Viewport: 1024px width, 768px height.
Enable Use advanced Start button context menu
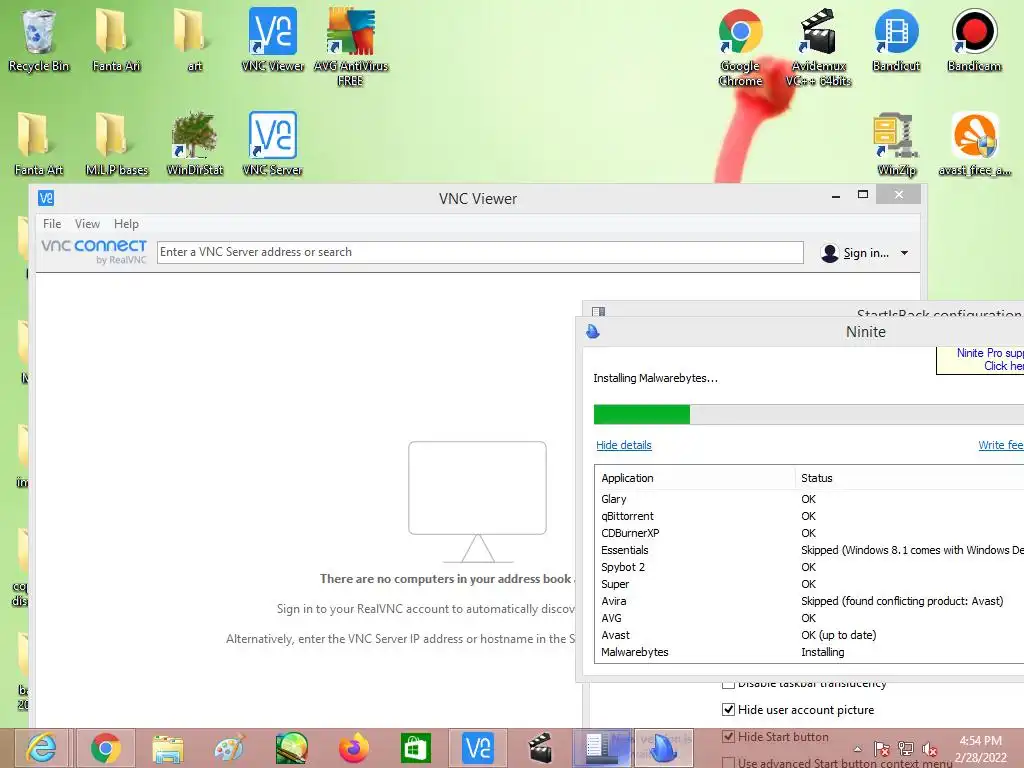click(728, 762)
